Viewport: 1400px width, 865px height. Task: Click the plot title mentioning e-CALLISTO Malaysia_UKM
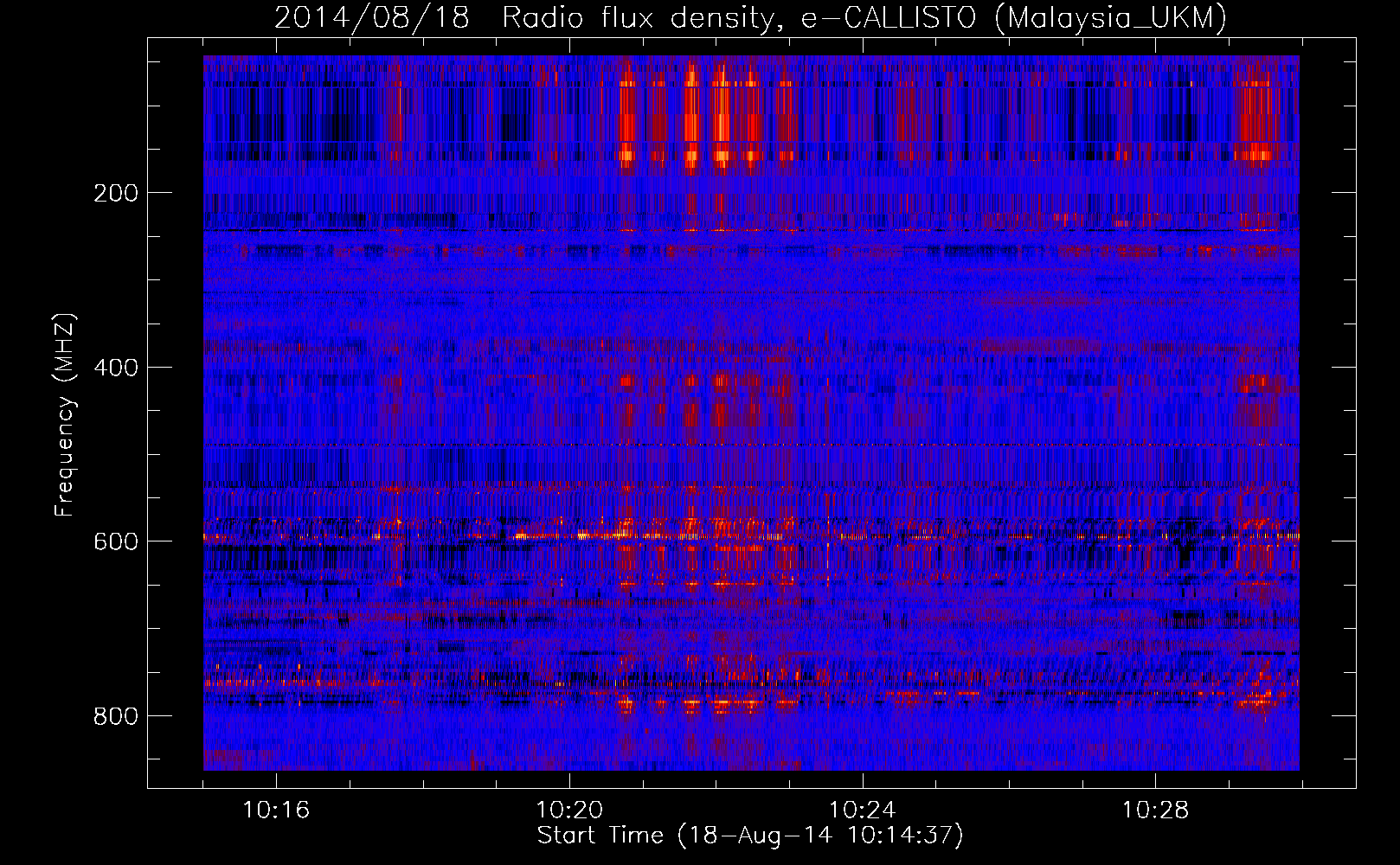(750, 17)
